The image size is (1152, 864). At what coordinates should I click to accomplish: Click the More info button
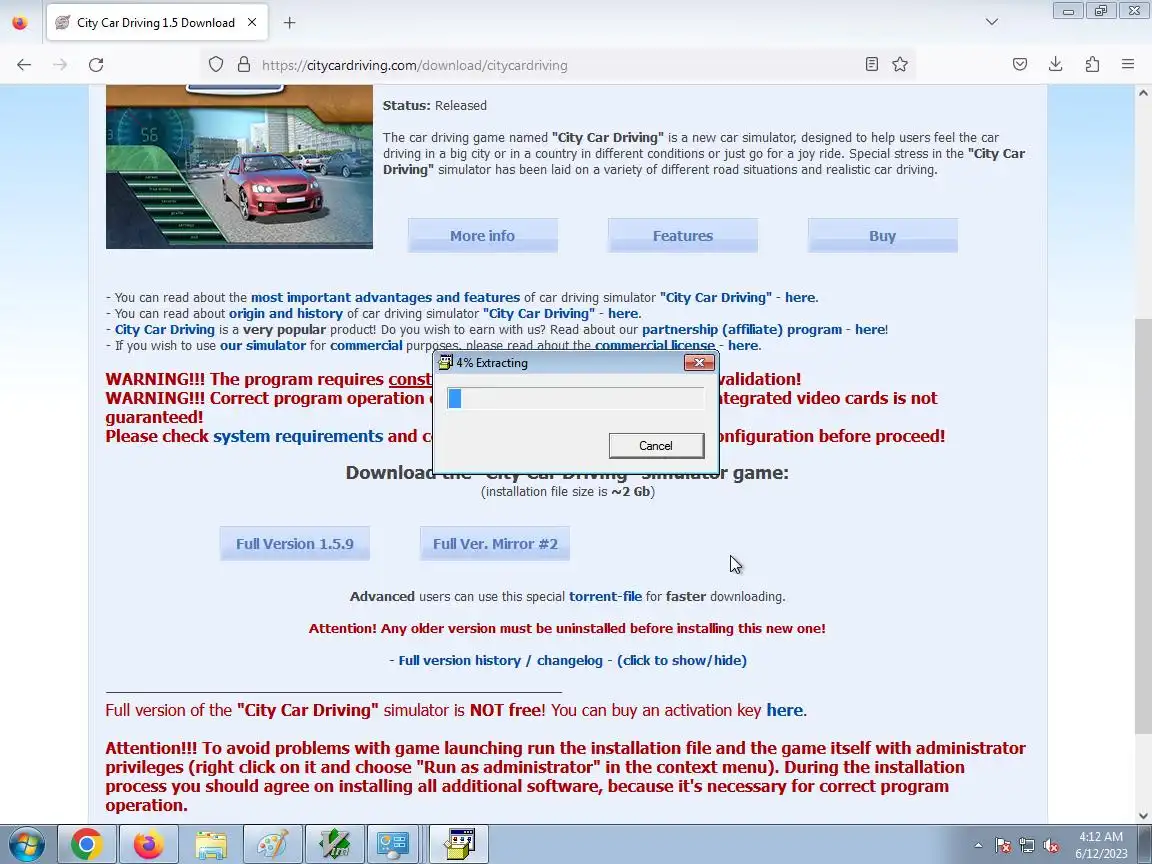point(483,236)
